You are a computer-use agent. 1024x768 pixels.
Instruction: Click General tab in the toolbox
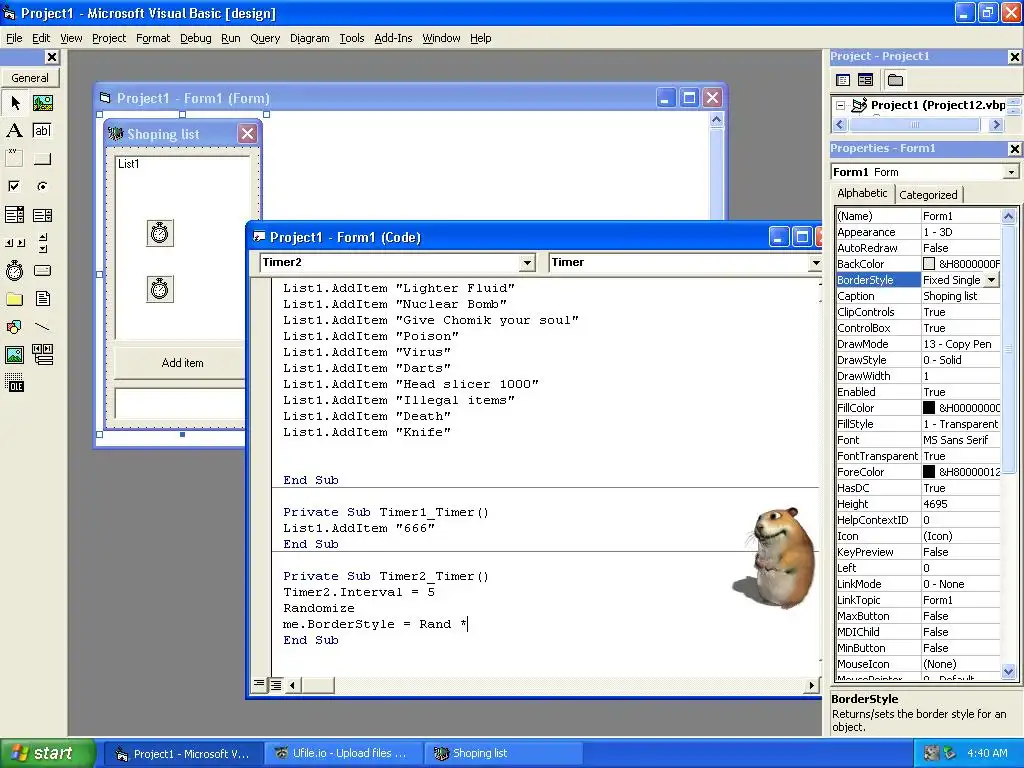pos(30,78)
